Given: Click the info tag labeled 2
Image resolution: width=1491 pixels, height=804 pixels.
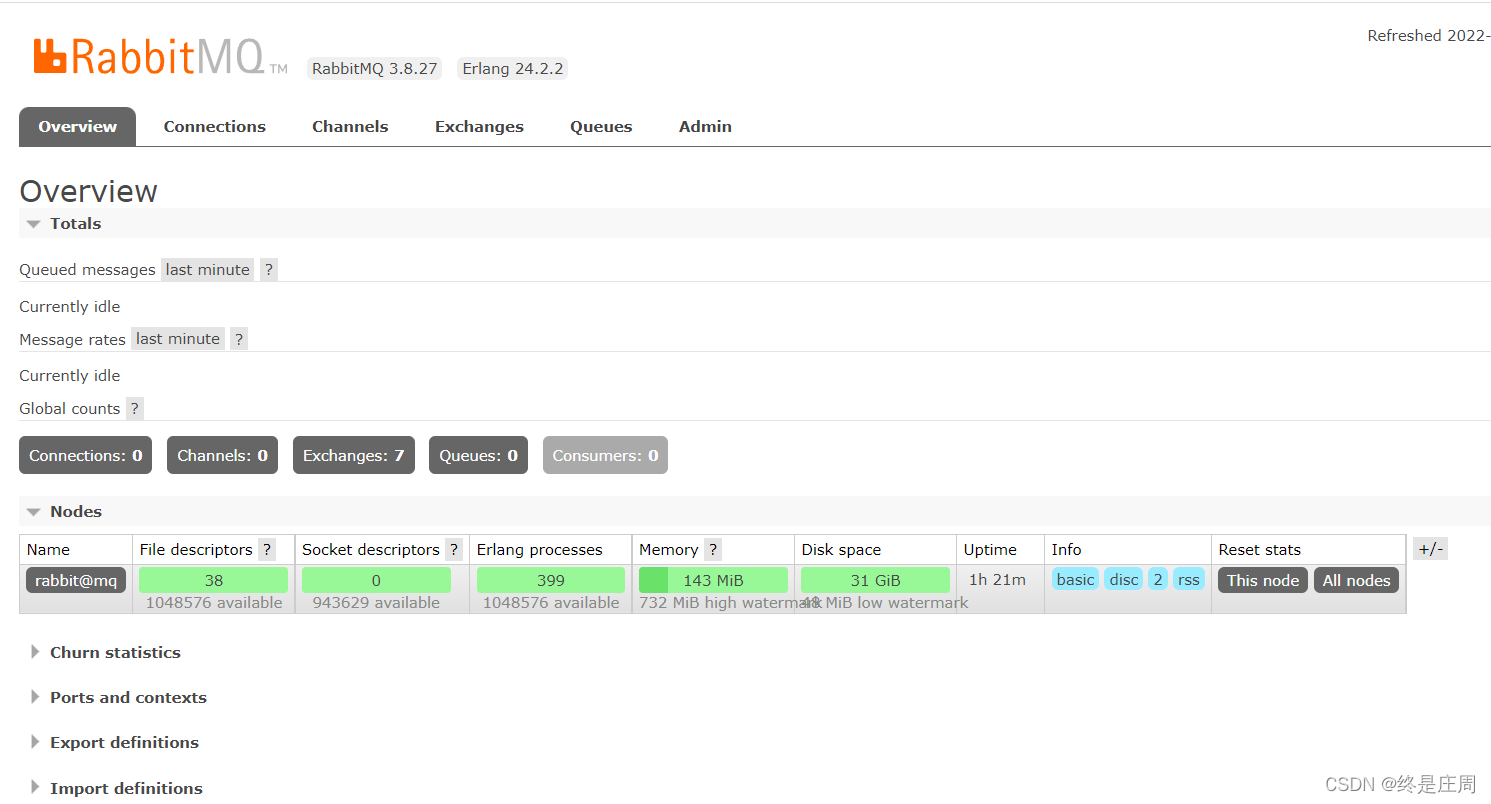Looking at the screenshot, I should click(1157, 579).
